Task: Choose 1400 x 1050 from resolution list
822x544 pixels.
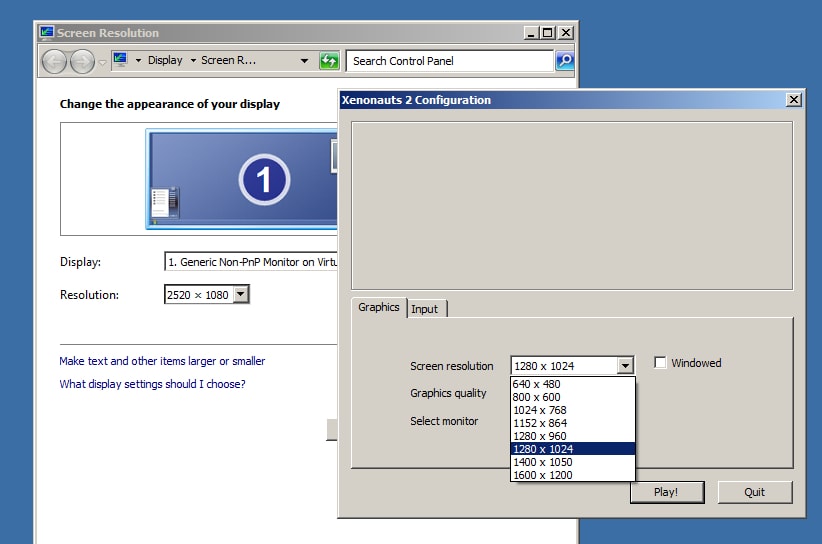Action: point(572,462)
